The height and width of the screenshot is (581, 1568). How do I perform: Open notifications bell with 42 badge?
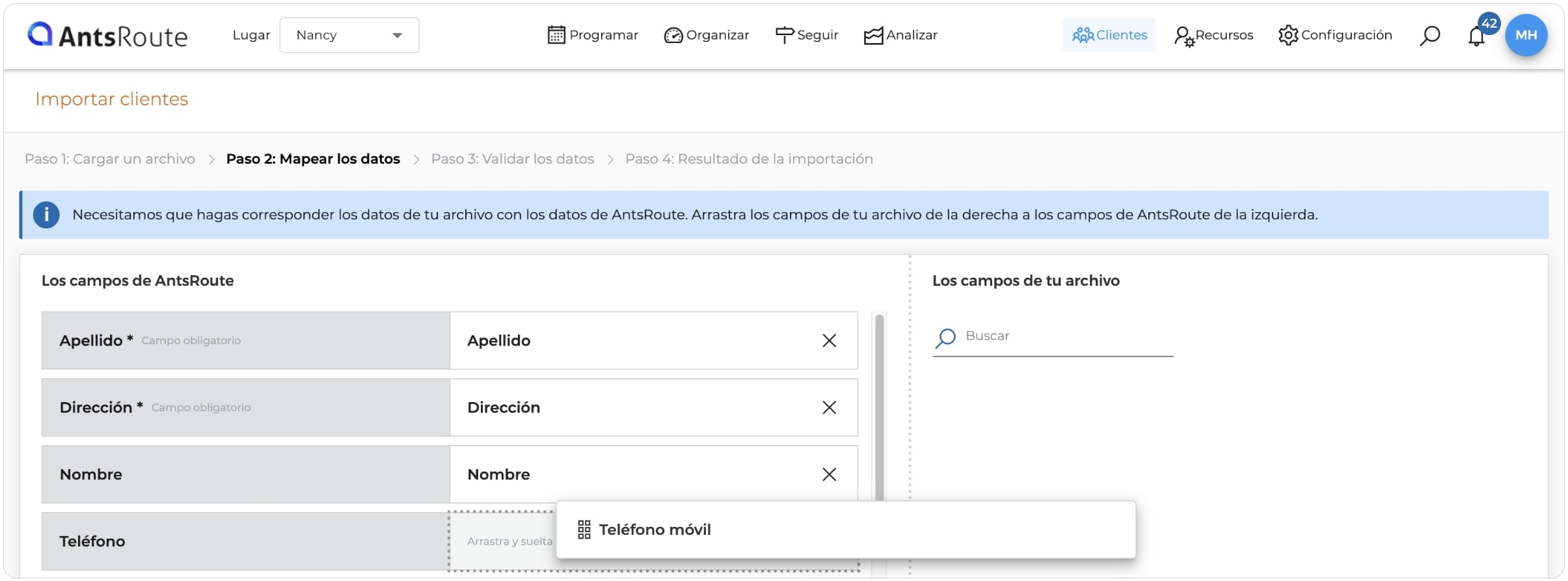(x=1477, y=35)
